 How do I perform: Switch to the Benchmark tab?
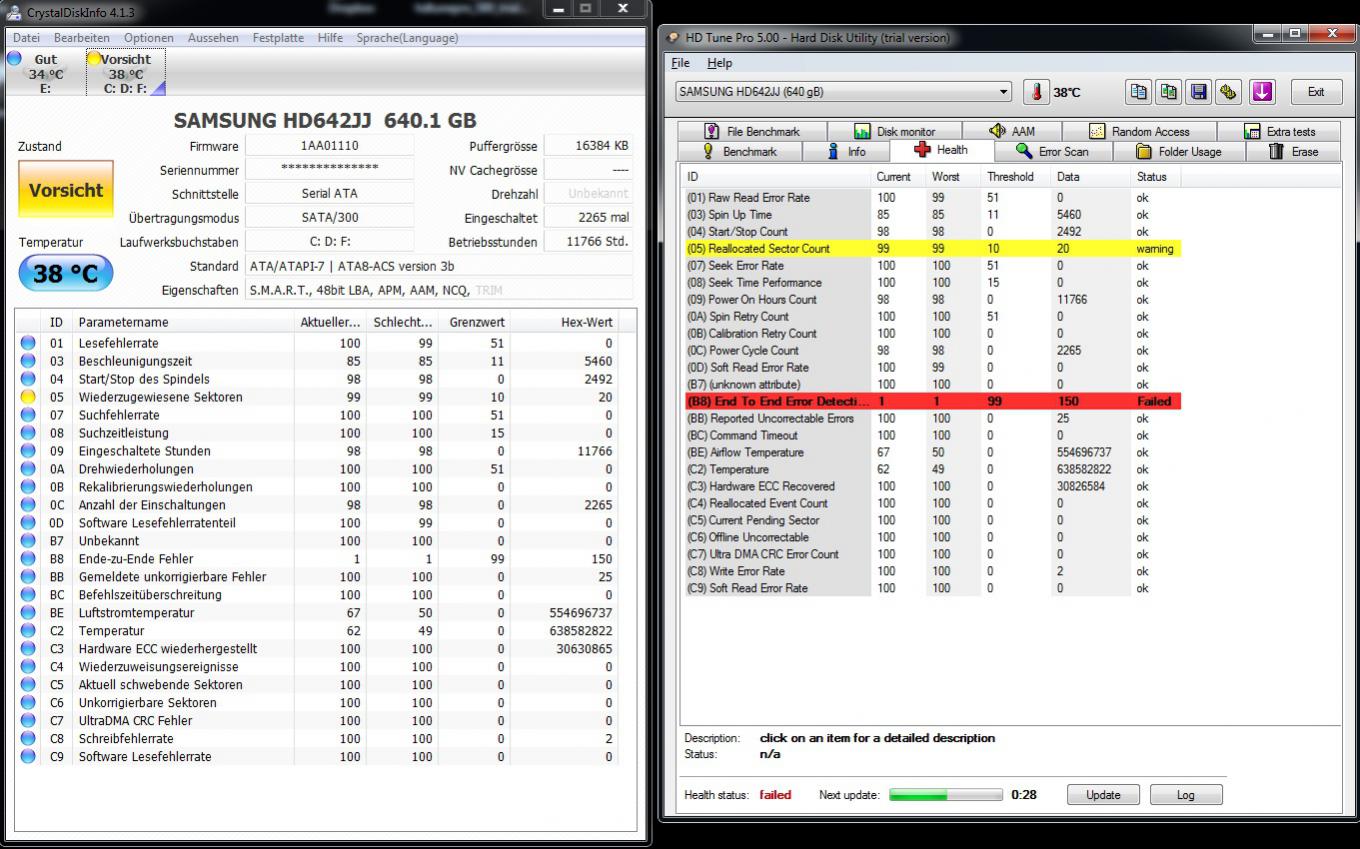click(739, 152)
